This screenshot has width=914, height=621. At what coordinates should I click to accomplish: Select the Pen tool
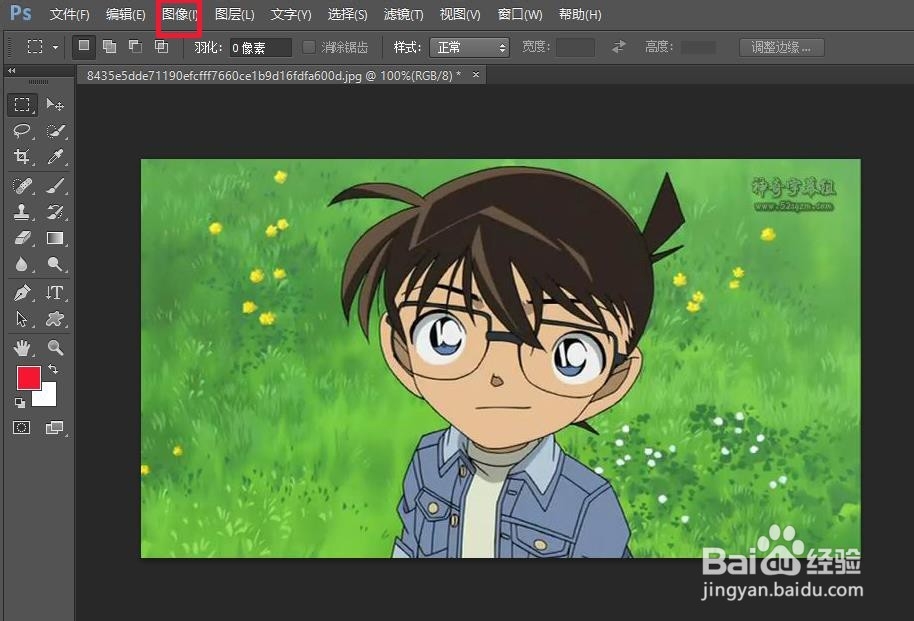click(x=22, y=292)
